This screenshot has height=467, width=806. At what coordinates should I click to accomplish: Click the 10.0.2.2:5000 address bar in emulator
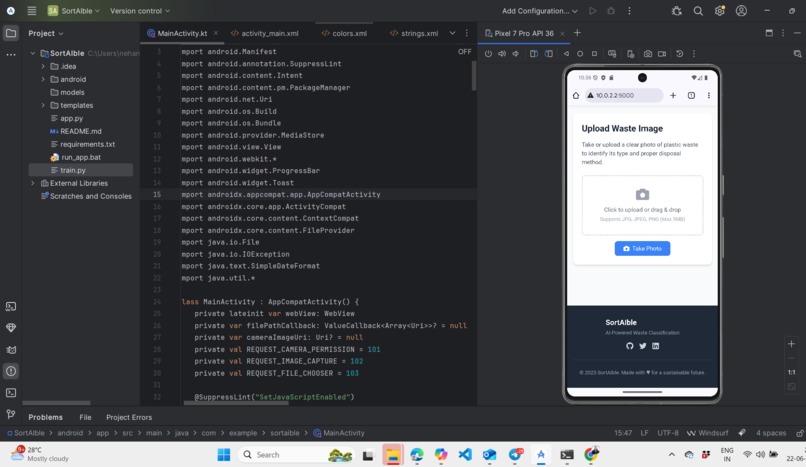coord(624,96)
